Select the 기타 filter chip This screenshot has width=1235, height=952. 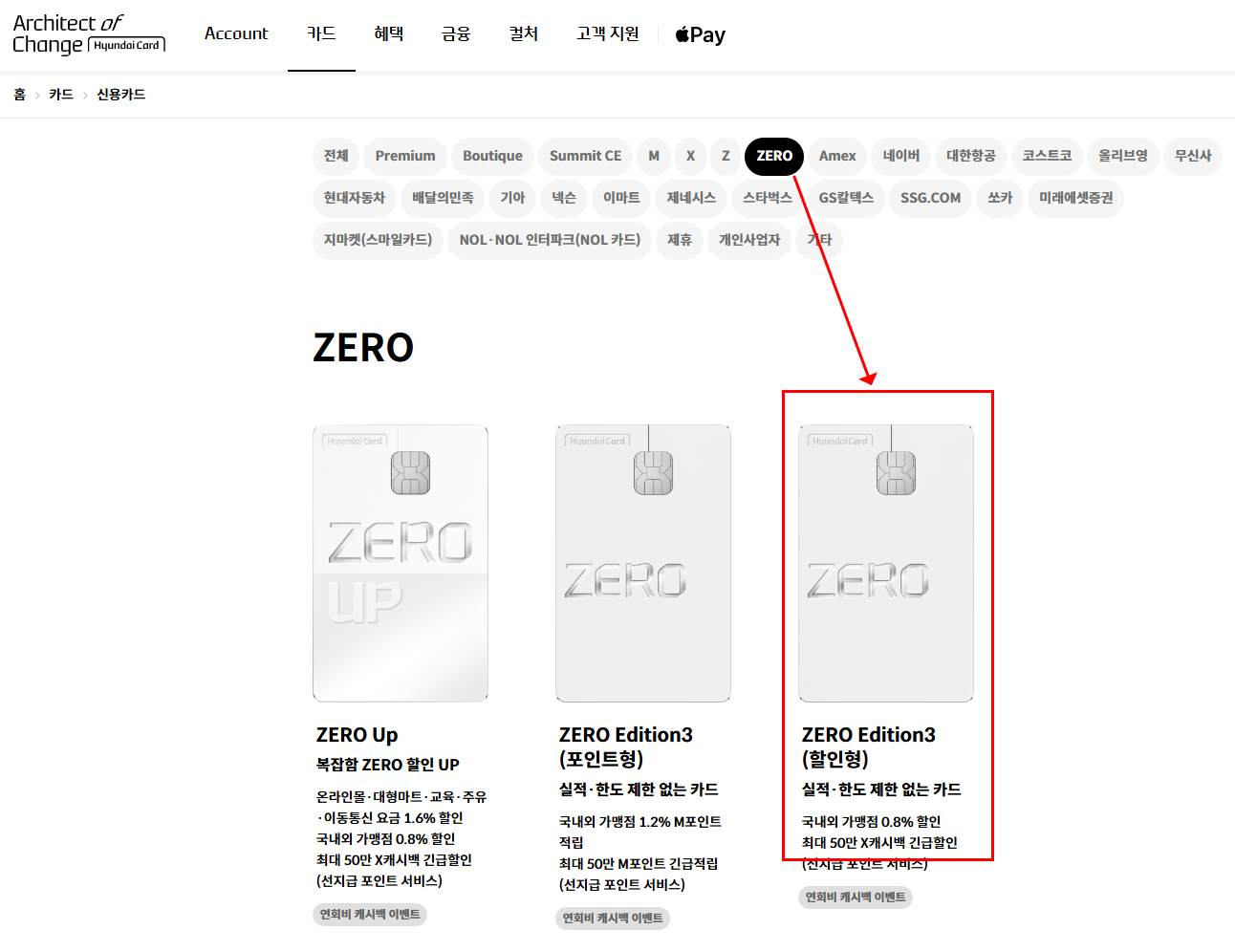(819, 240)
